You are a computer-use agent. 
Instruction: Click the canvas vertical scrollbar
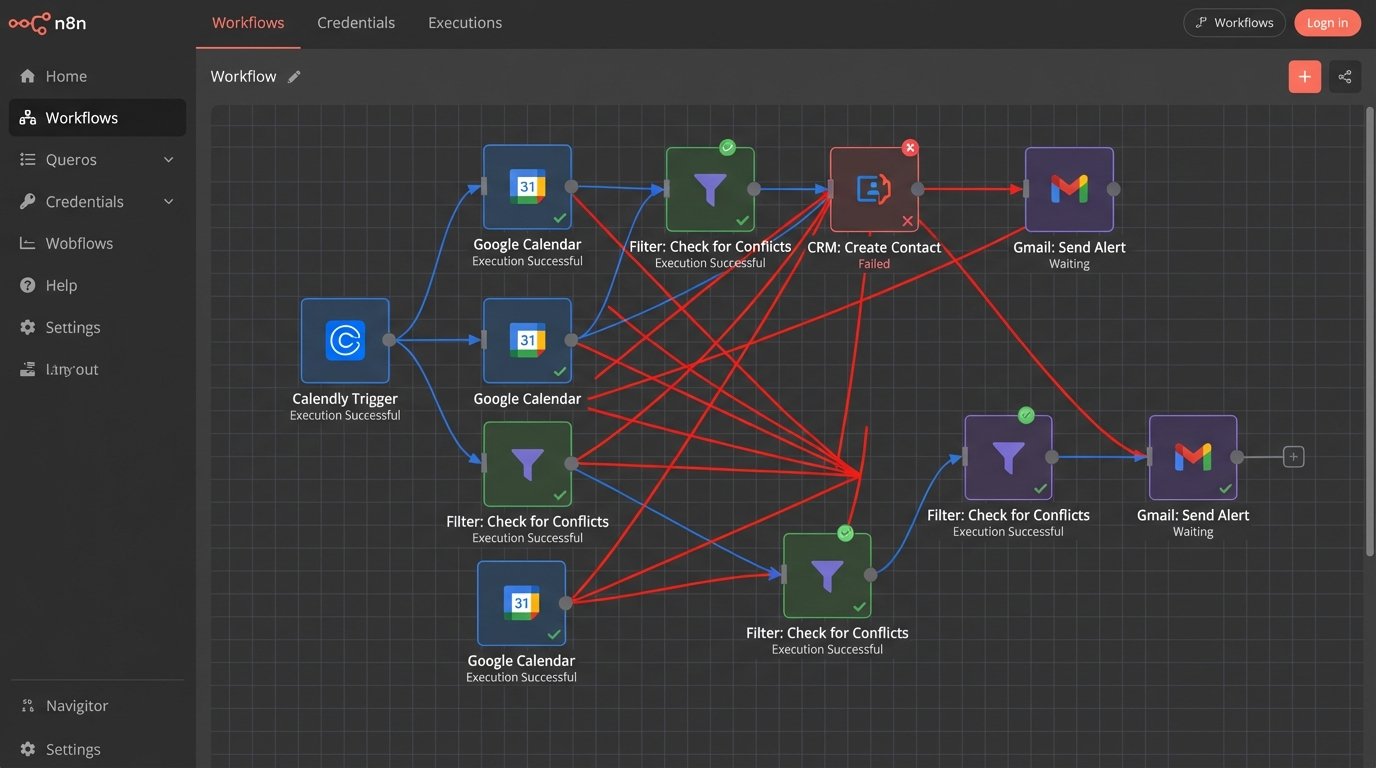tap(1369, 330)
